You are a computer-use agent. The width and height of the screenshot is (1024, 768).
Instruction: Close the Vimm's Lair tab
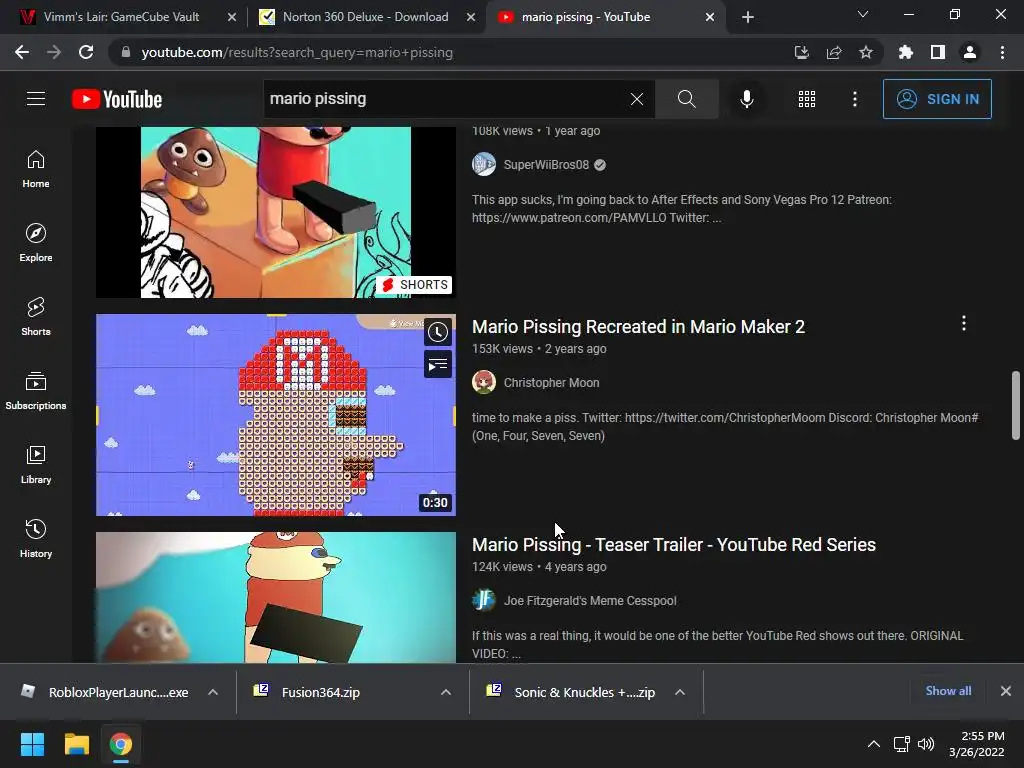232,17
